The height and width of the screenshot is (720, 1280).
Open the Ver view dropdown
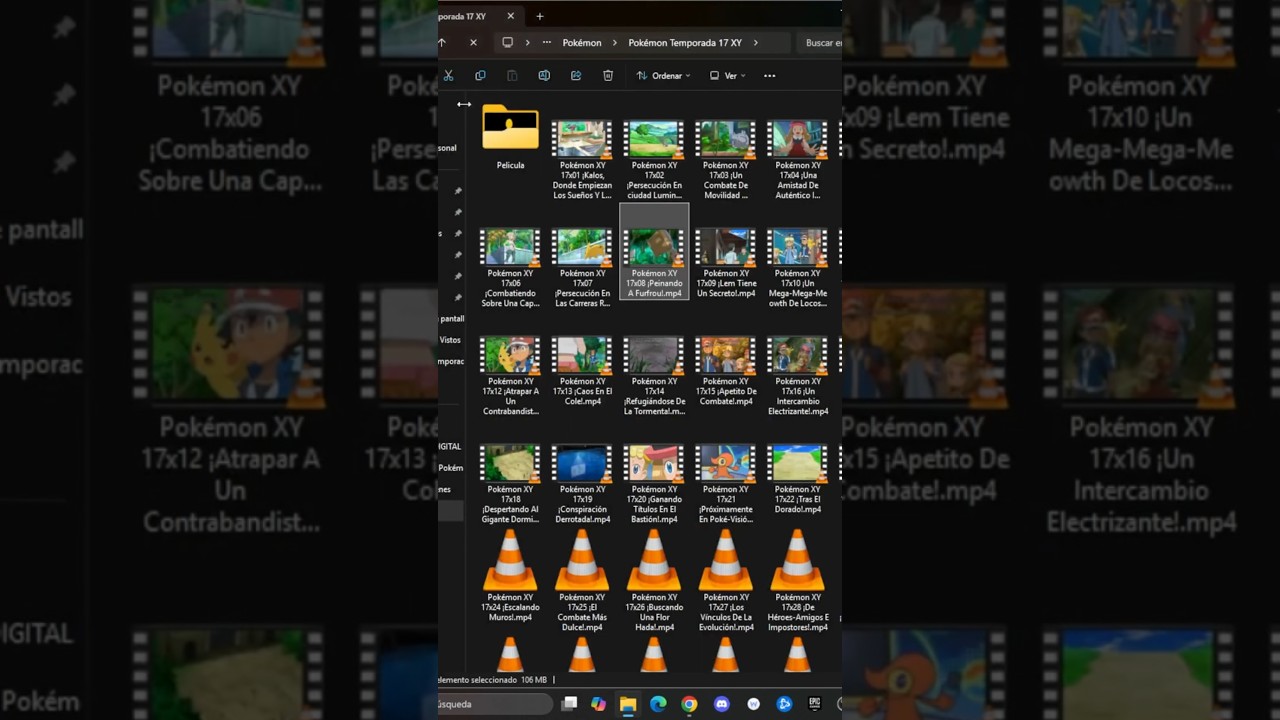[728, 76]
